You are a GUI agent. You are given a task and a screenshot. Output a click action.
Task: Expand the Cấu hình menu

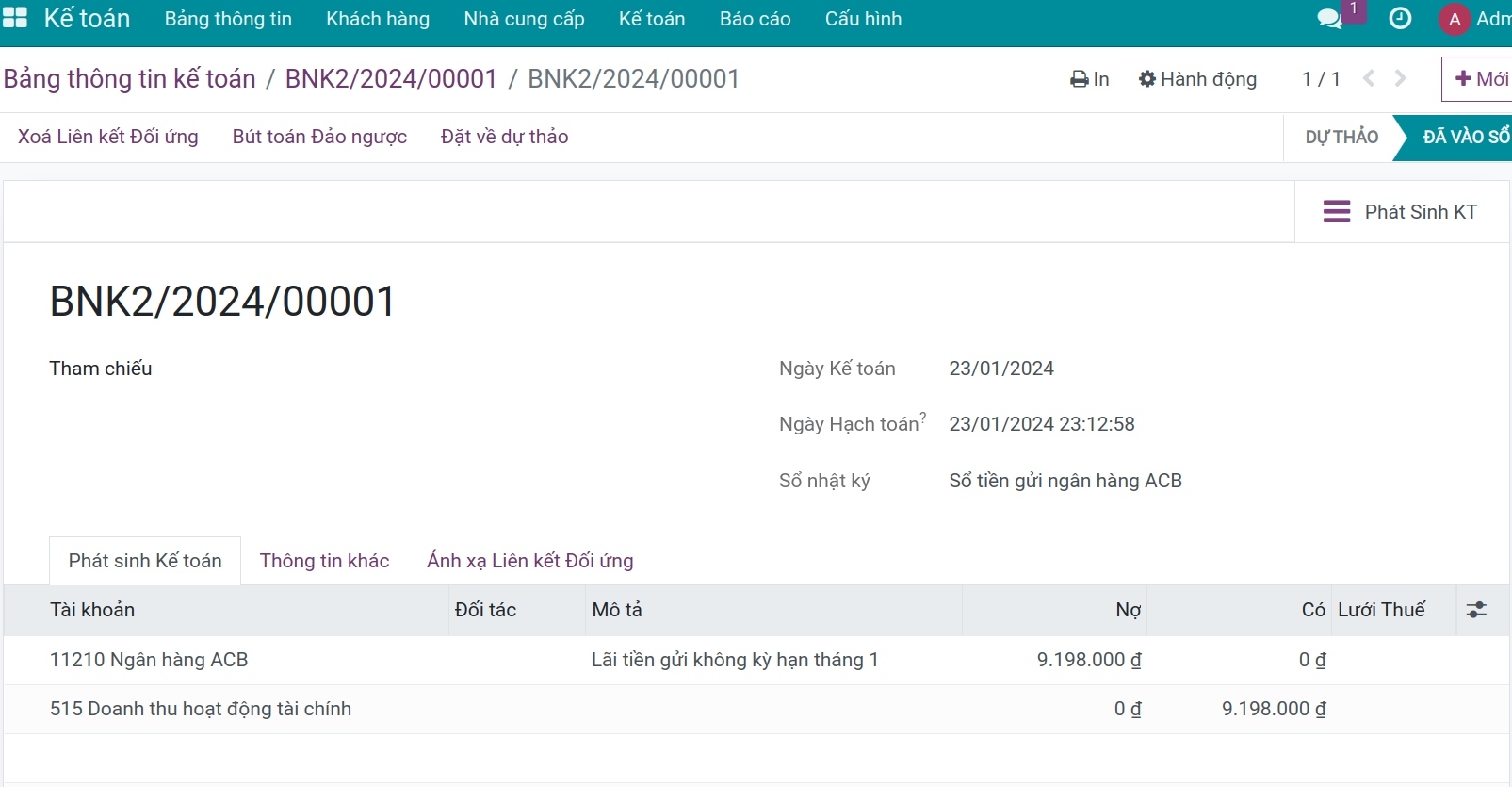(x=863, y=19)
